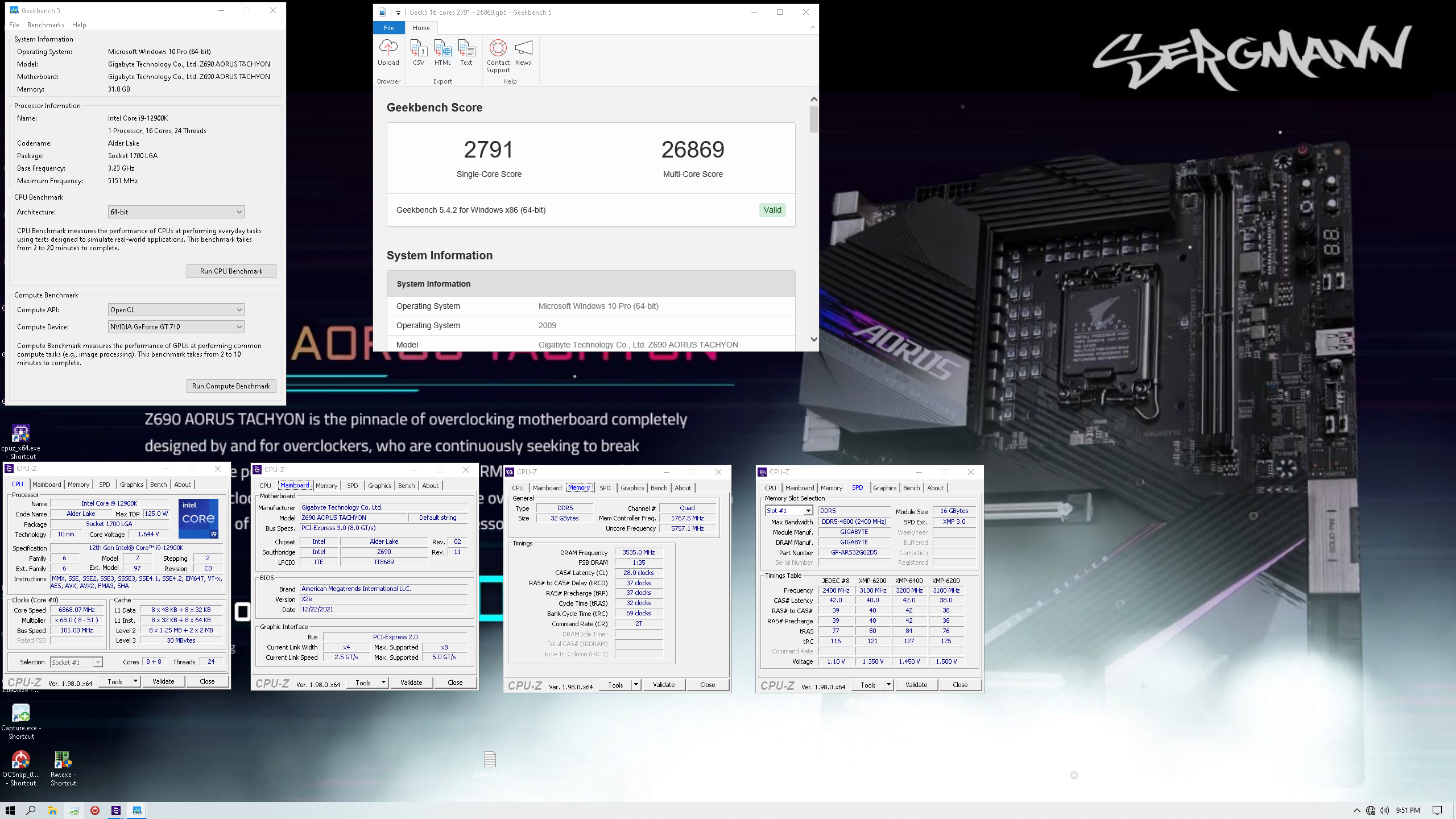1456x819 pixels.
Task: Open Capture.exe desktop shortcut
Action: (21, 722)
